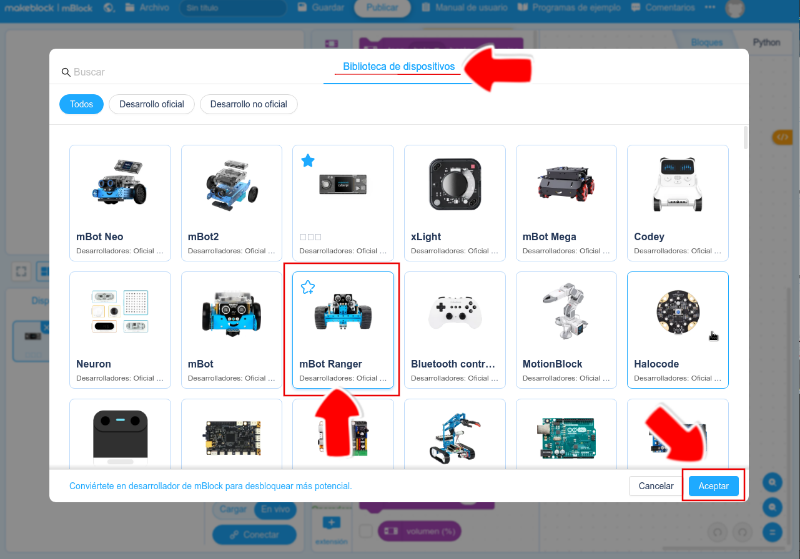Open Comentarios in top bar
The width and height of the screenshot is (800, 559).
(x=663, y=8)
